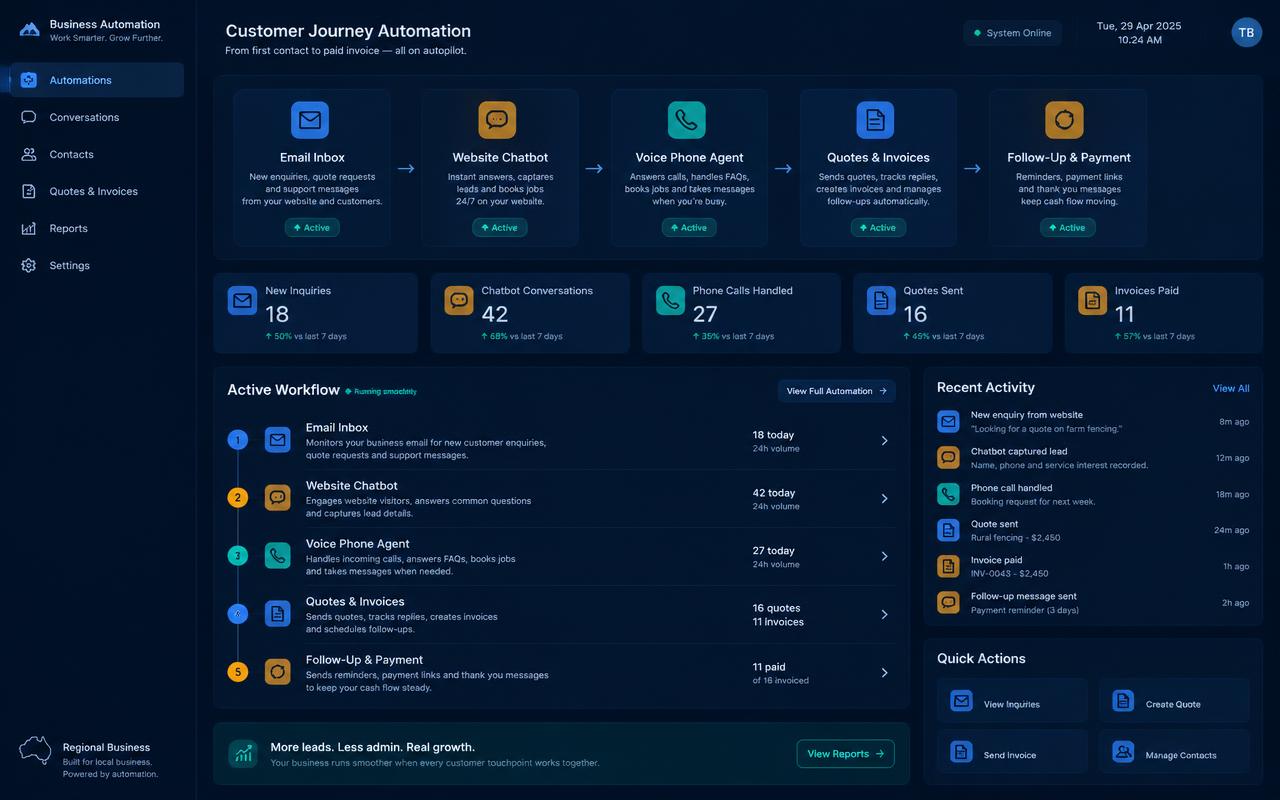Open the Invoice paid INV-0043 activity
The height and width of the screenshot is (800, 1280).
(1093, 566)
